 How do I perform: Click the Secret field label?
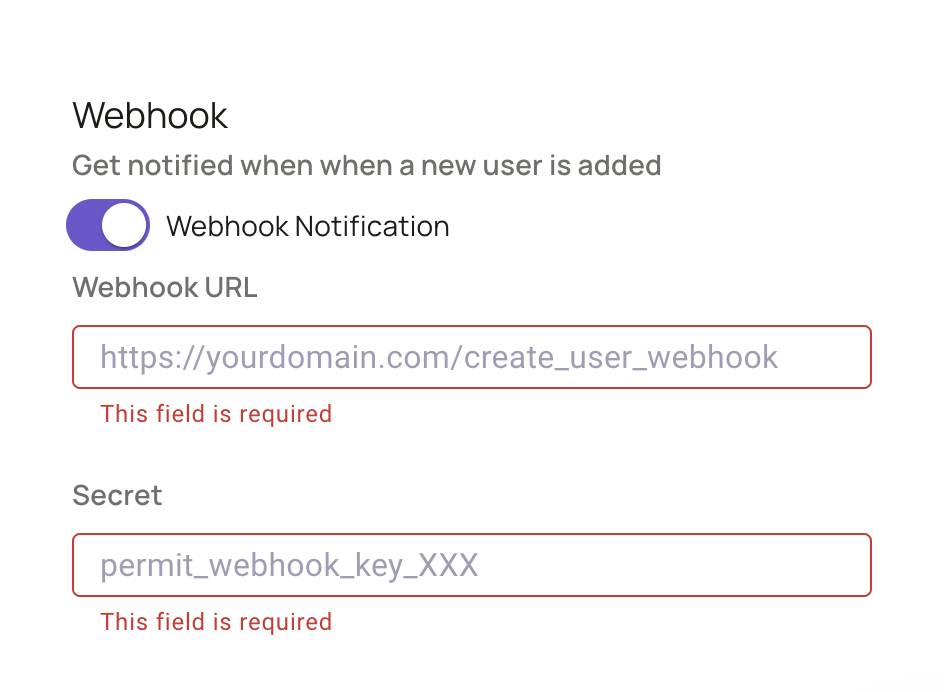[x=117, y=495]
